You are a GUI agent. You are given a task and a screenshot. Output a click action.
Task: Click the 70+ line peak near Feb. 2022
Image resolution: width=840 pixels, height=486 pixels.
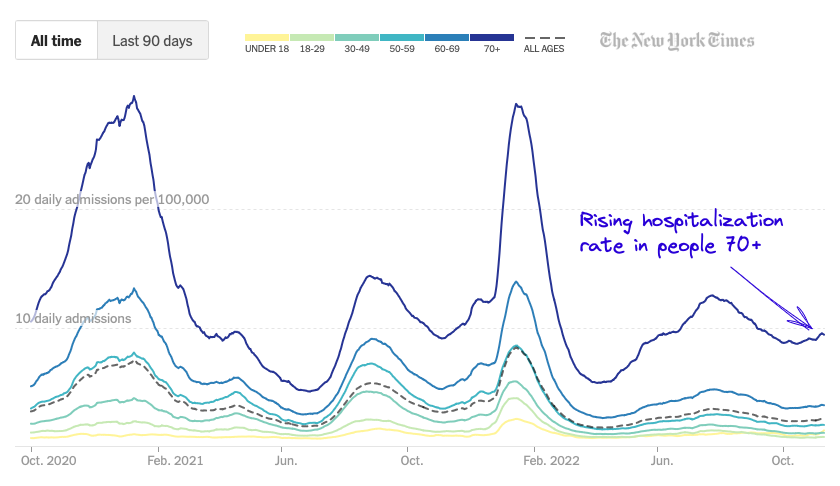[x=515, y=104]
